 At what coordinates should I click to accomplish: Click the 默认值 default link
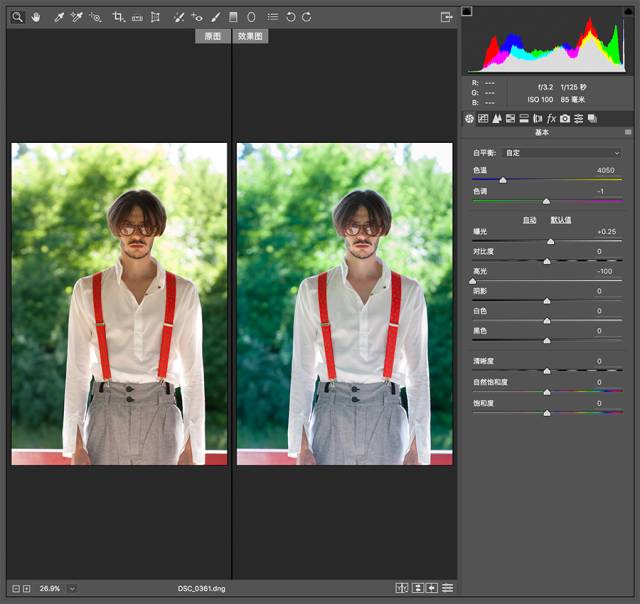click(x=561, y=220)
